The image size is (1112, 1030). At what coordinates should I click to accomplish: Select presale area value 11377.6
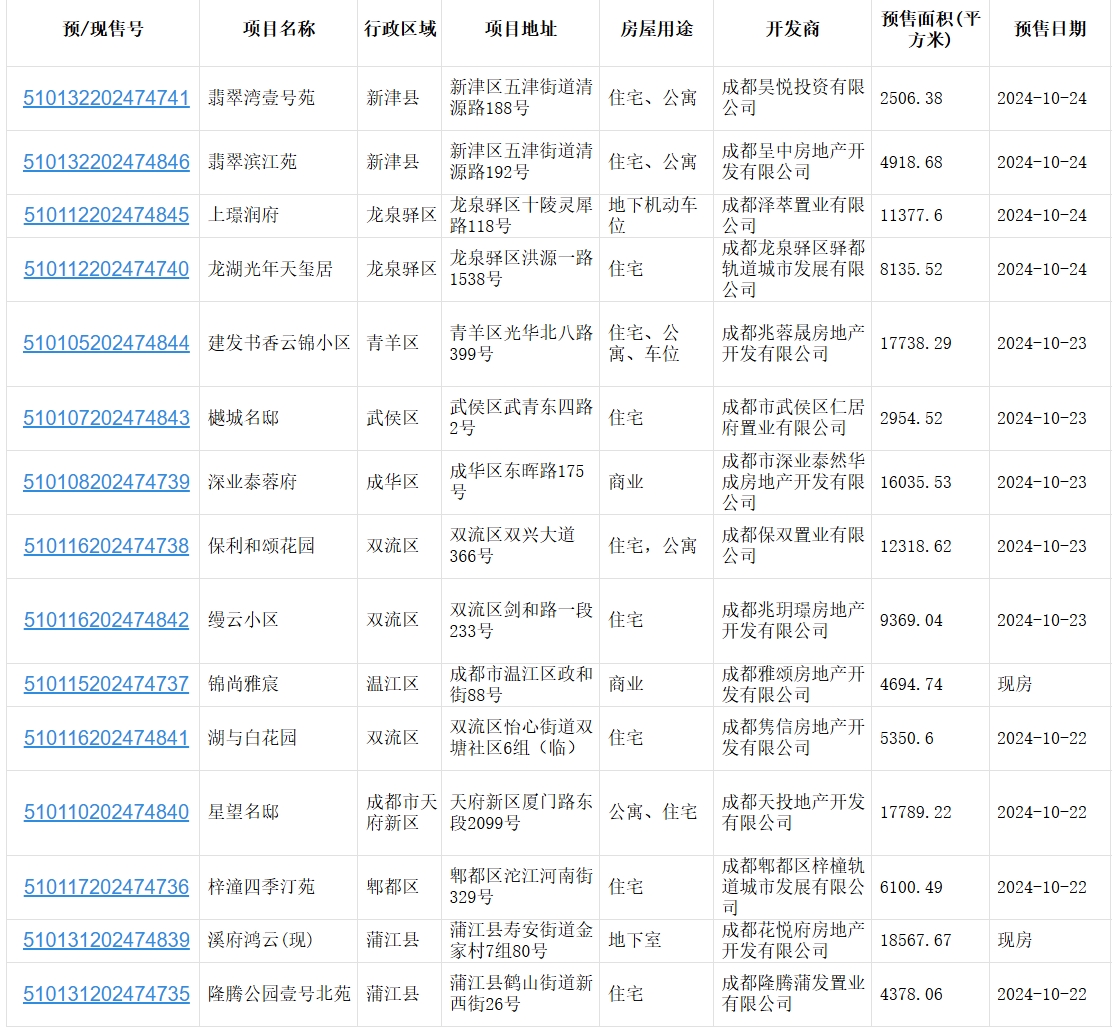click(911, 215)
